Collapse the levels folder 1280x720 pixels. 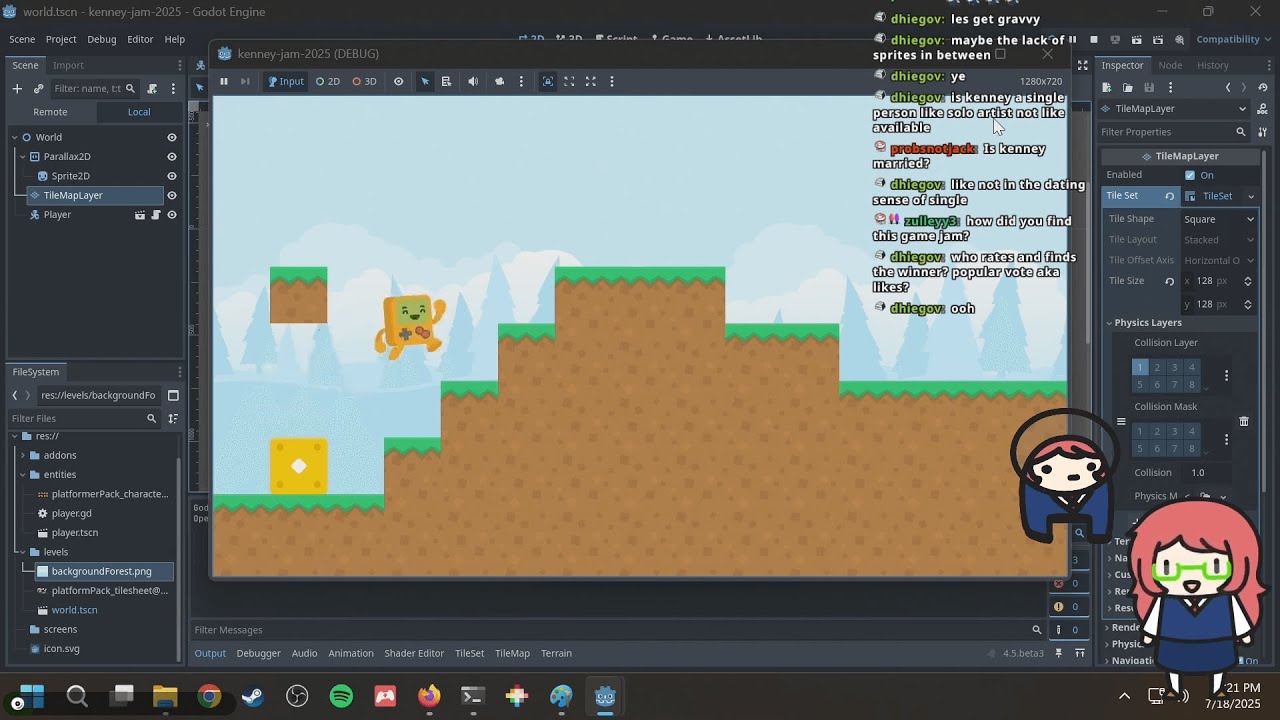click(22, 552)
